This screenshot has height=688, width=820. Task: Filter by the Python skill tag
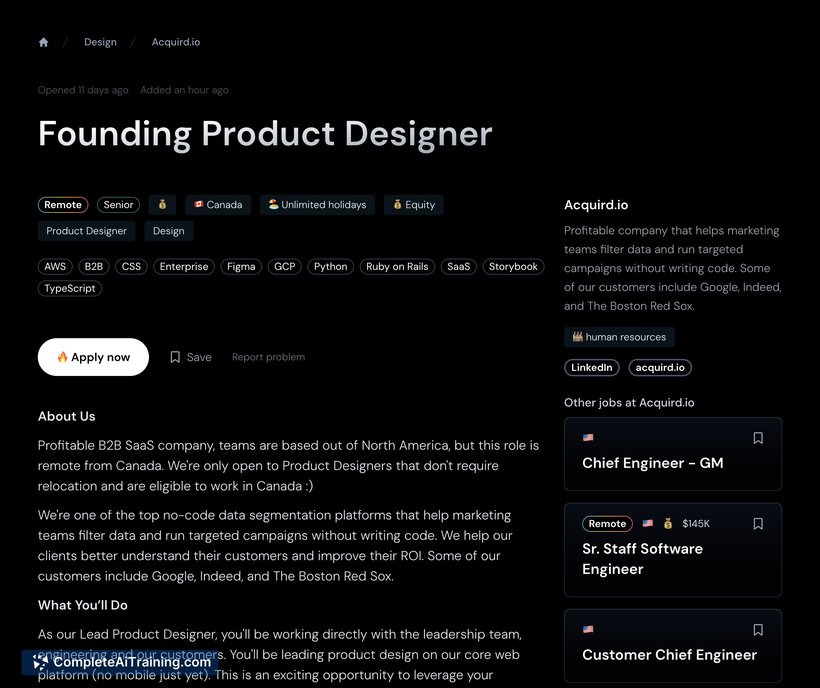331,267
